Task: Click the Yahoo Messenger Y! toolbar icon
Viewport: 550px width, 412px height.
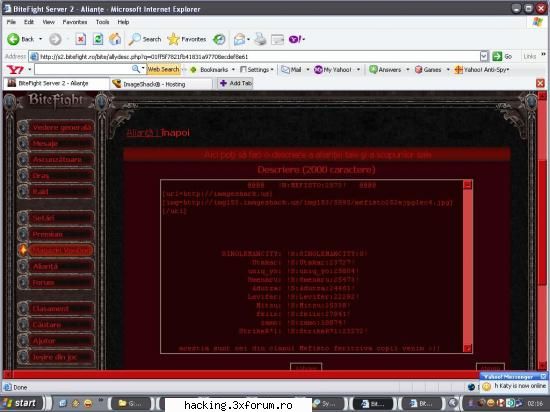Action: point(295,39)
